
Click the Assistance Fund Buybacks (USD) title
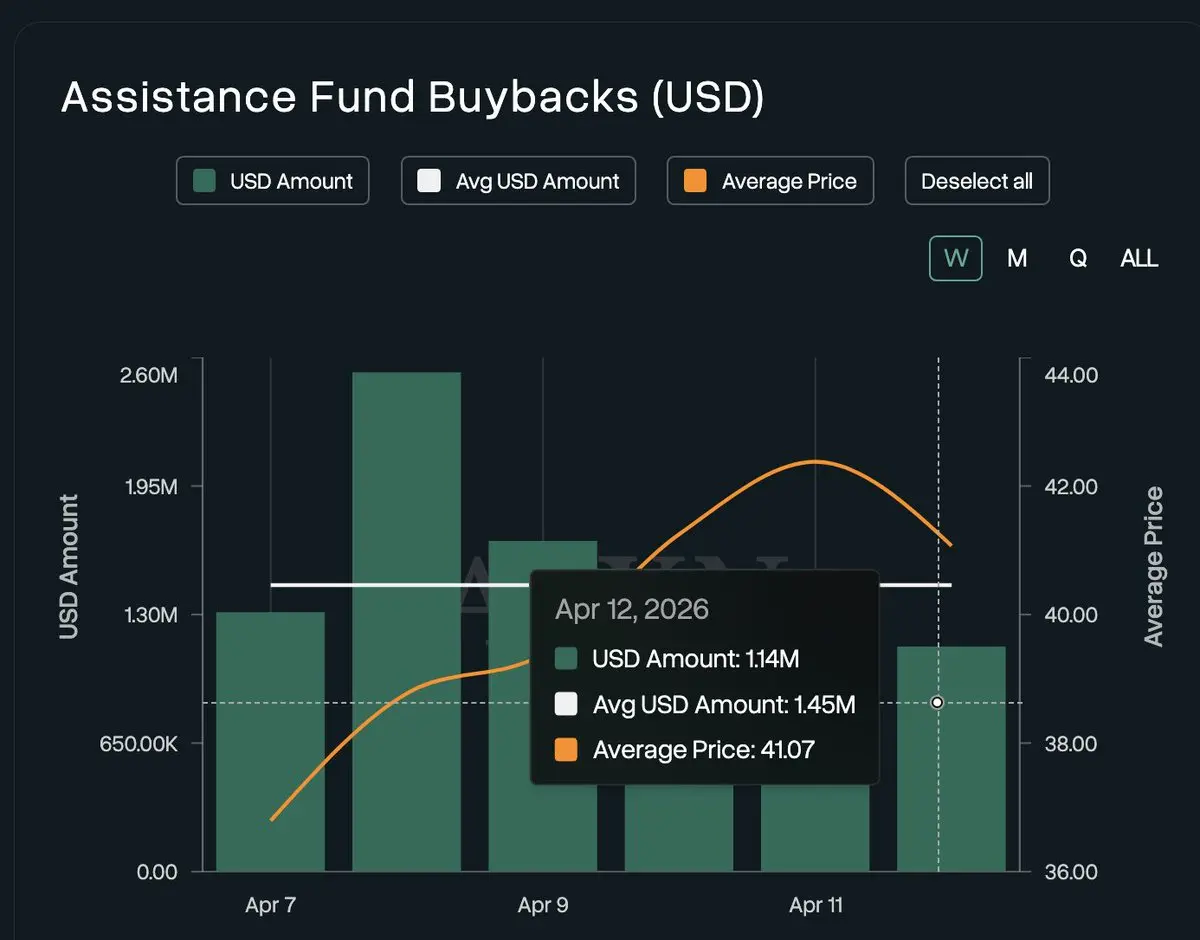coord(412,98)
